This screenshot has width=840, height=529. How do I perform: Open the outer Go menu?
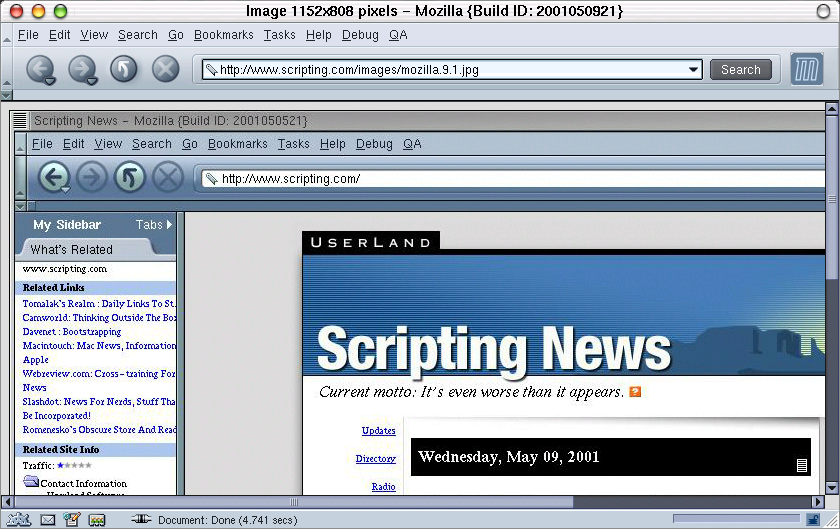tap(176, 35)
